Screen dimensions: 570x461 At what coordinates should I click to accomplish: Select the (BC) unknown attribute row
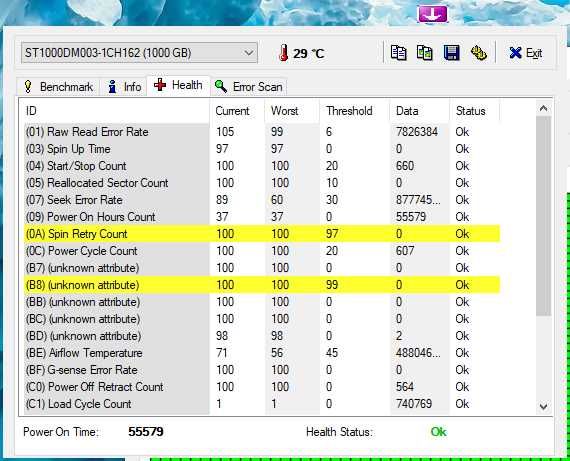click(x=262, y=319)
